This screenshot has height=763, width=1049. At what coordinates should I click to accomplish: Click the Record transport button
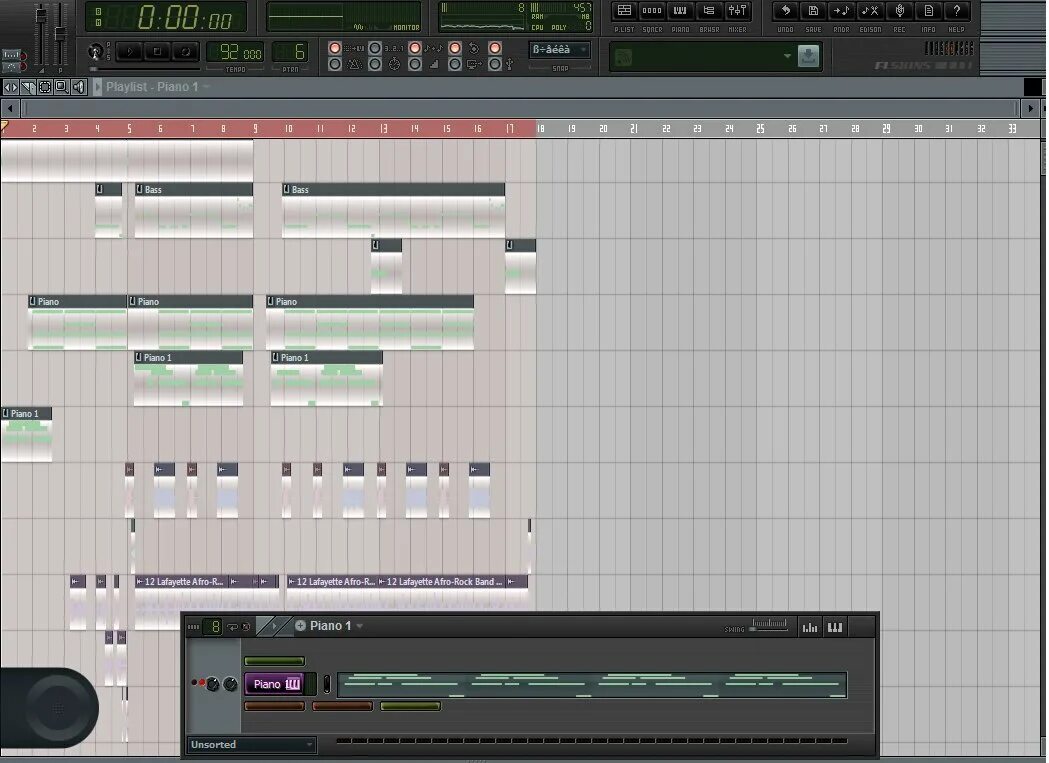tap(185, 52)
